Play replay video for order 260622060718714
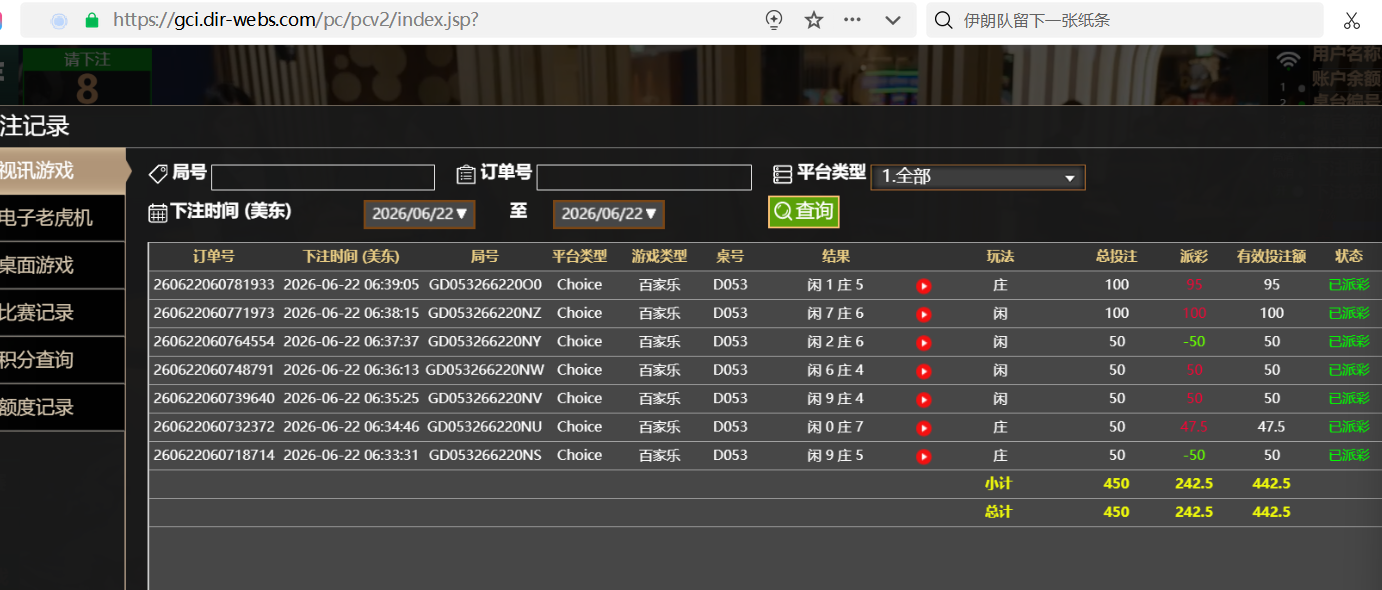 [x=924, y=457]
